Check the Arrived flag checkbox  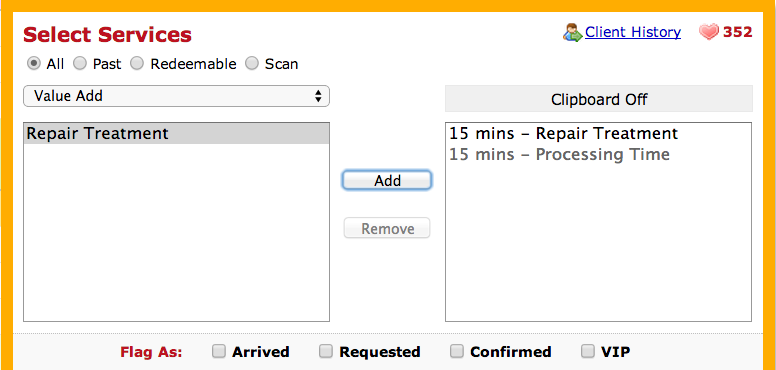point(218,351)
